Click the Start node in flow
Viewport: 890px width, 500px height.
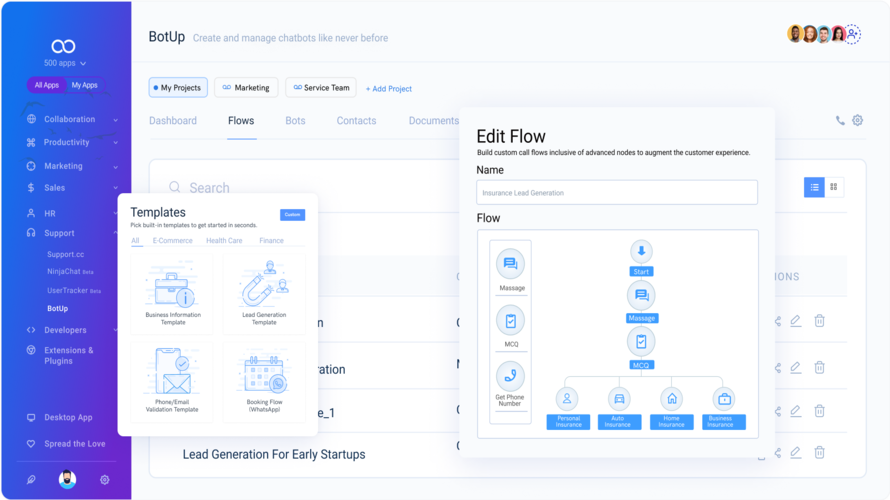coord(641,258)
